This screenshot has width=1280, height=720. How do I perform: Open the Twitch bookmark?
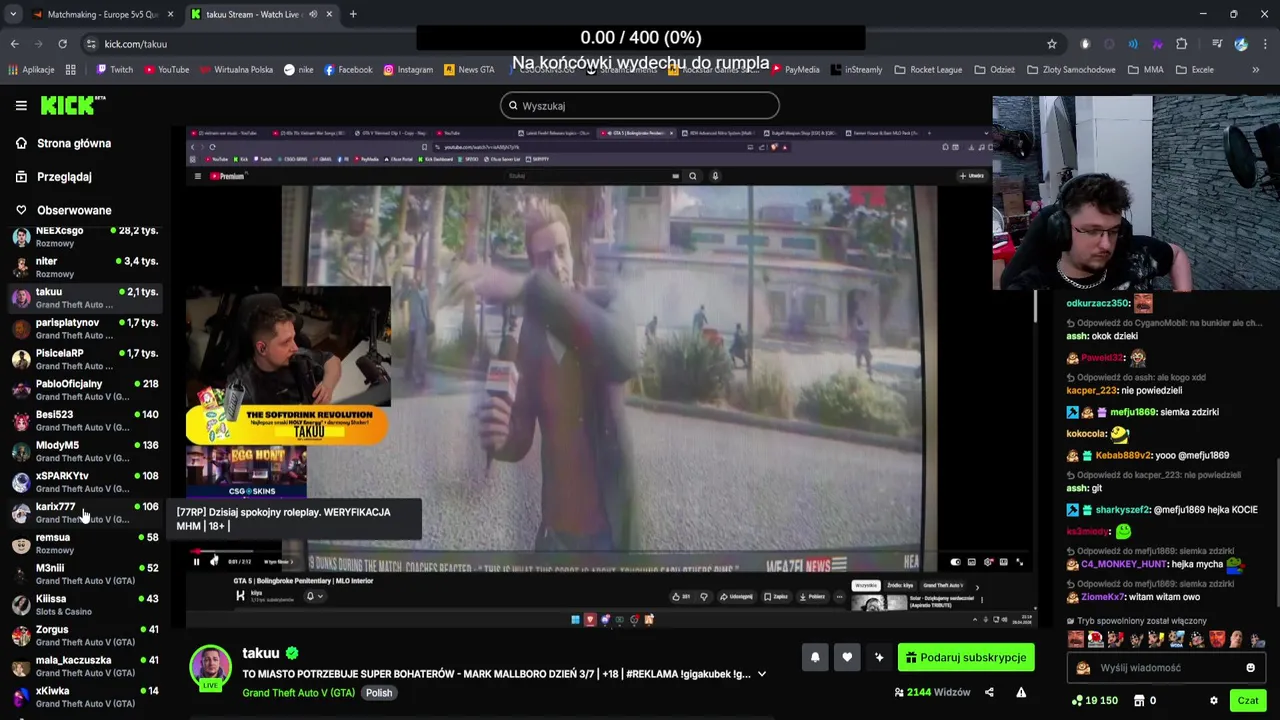pyautogui.click(x=115, y=70)
